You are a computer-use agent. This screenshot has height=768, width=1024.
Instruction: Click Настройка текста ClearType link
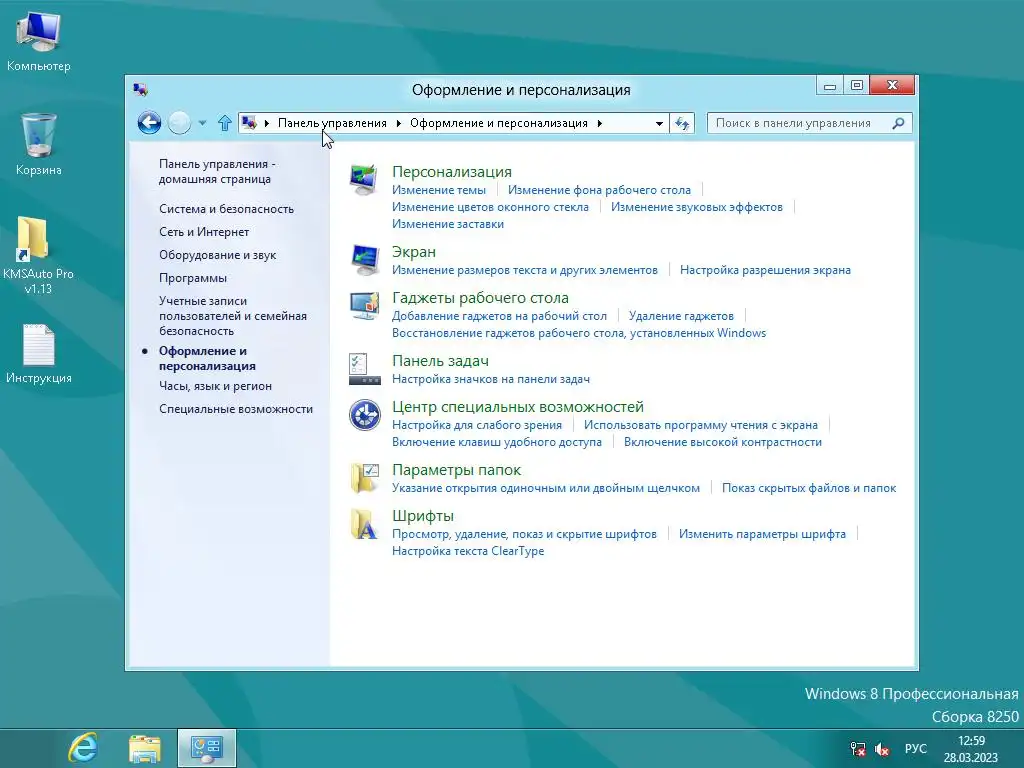468,551
